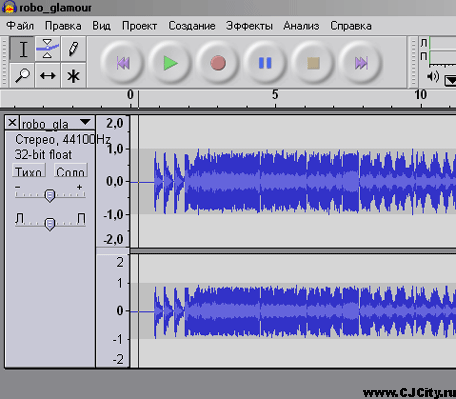Click the track pan slider handle

coord(50,224)
